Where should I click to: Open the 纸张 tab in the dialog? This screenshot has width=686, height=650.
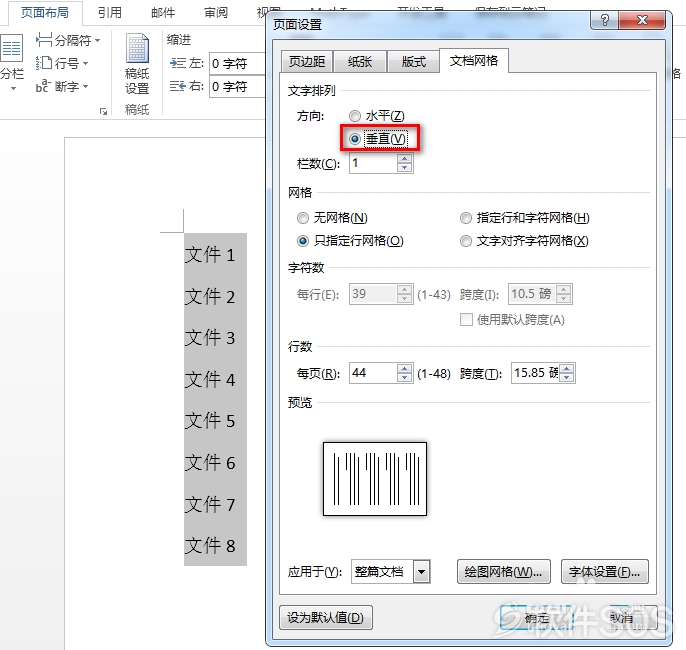pos(360,61)
